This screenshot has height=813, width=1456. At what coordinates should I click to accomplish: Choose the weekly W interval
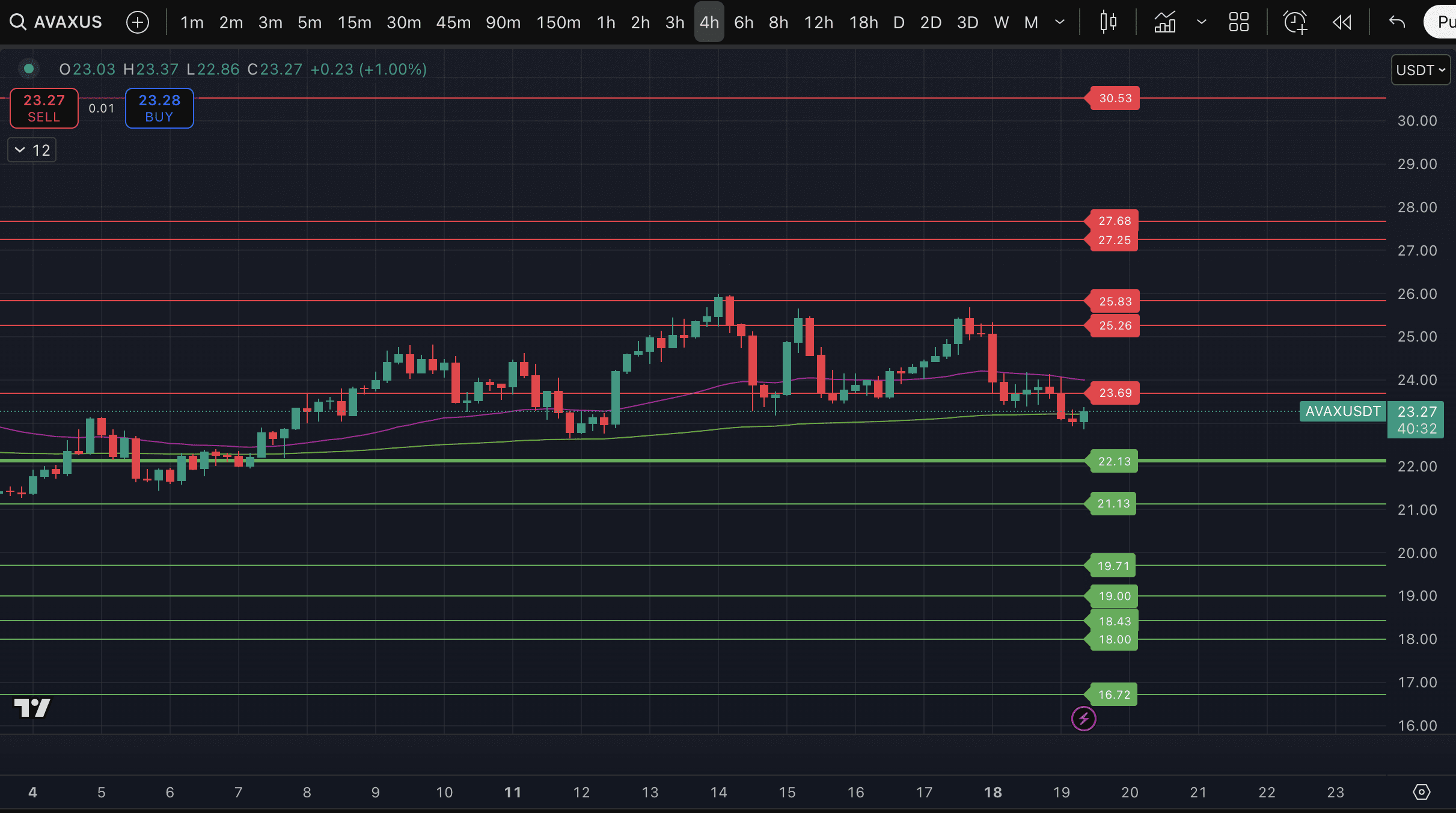(1001, 22)
